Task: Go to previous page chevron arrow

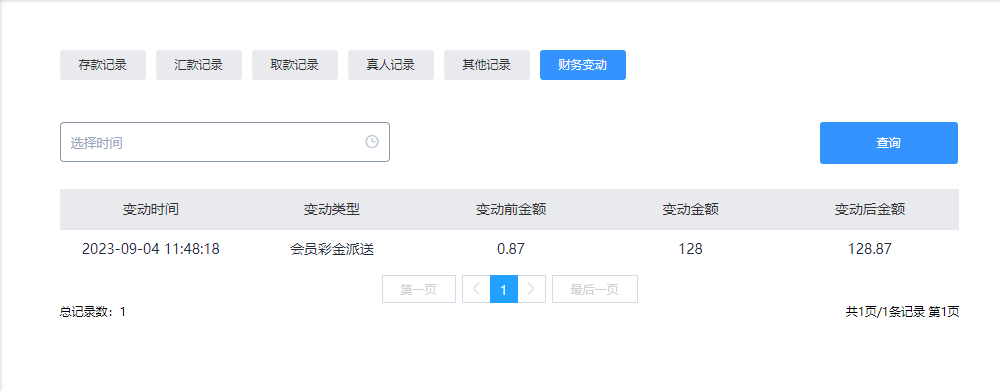Action: click(476, 289)
